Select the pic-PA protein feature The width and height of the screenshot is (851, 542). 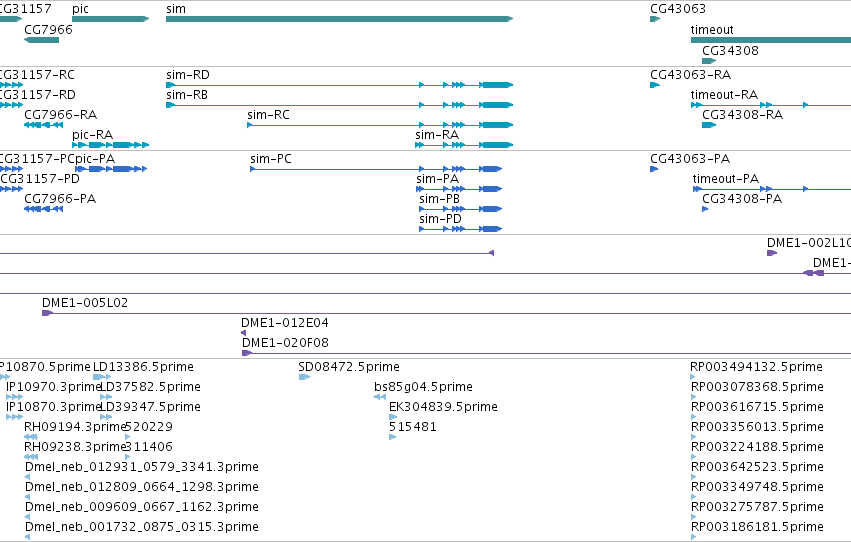pyautogui.click(x=111, y=169)
